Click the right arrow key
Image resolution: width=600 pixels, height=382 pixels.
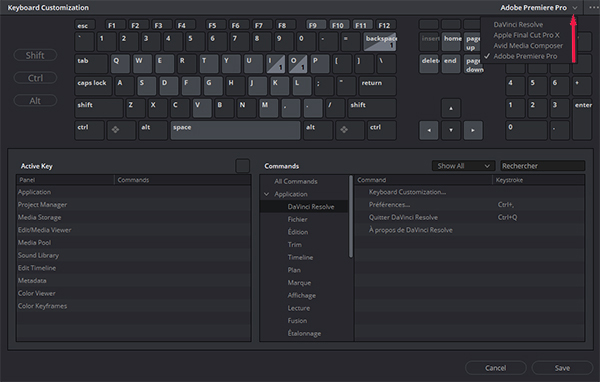(x=473, y=131)
